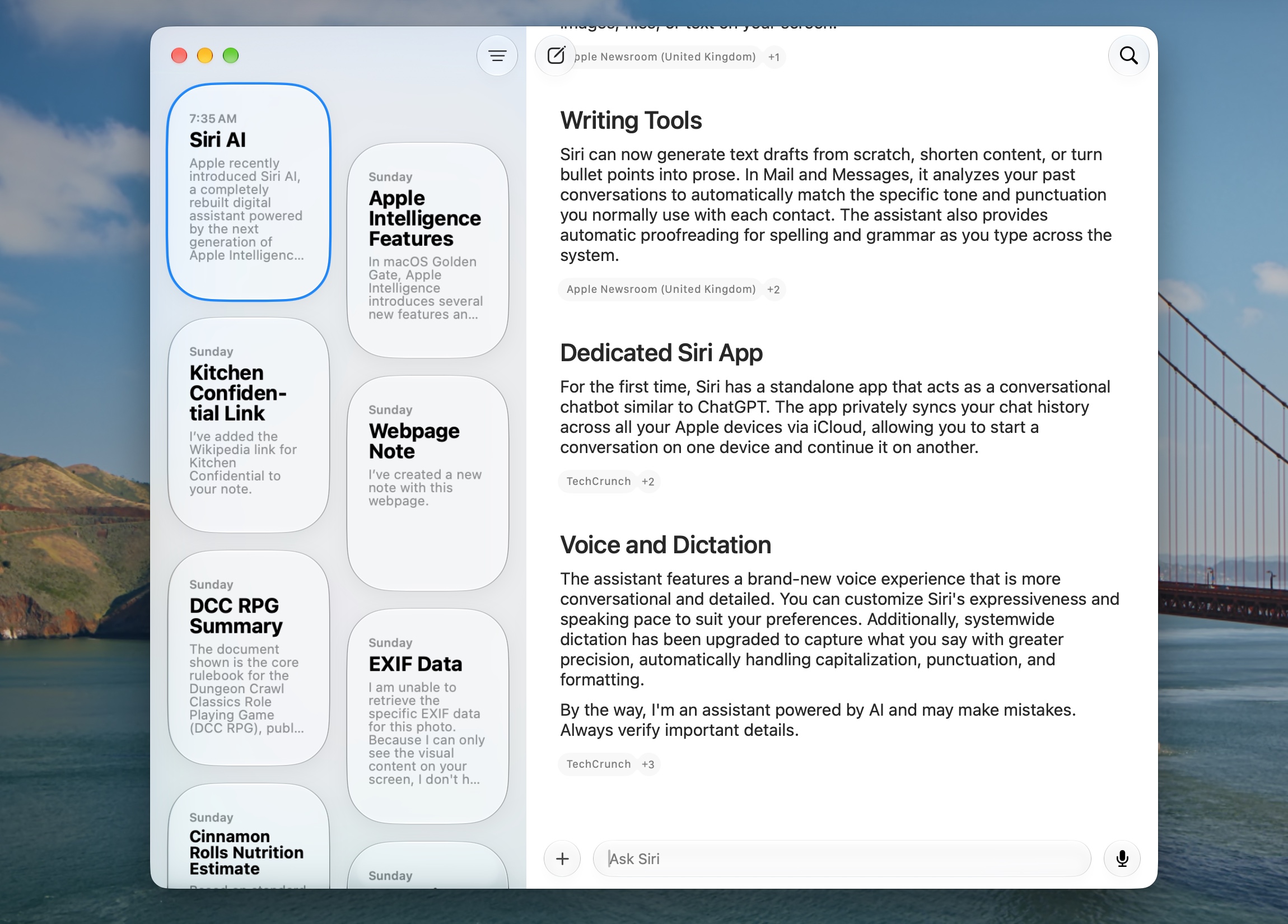Click the Writing Tools heading
Image resolution: width=1288 pixels, height=924 pixels.
pos(631,120)
